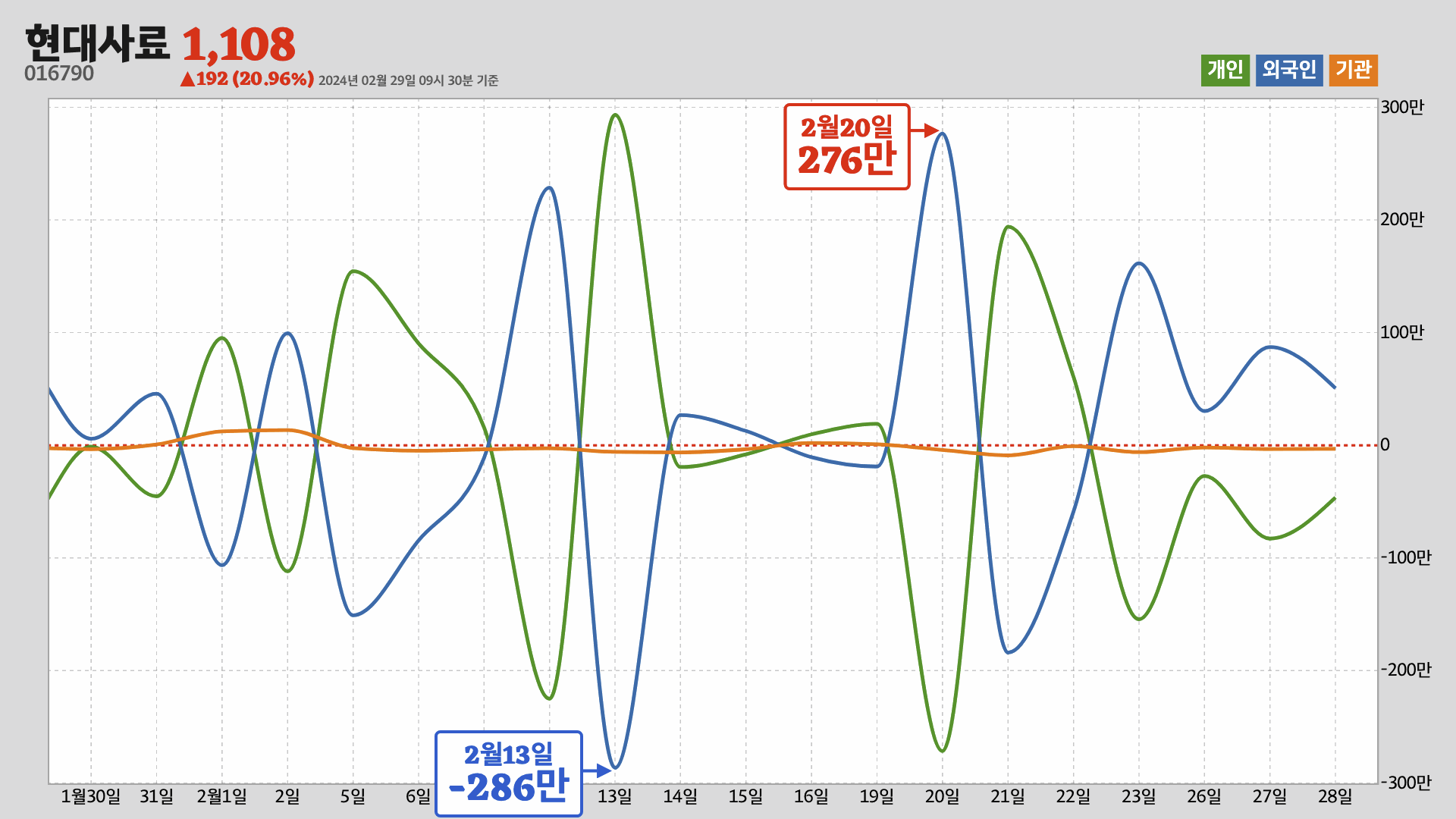Image resolution: width=1456 pixels, height=819 pixels.
Task: Click the 16일 x-axis date
Action: pyautogui.click(x=811, y=796)
